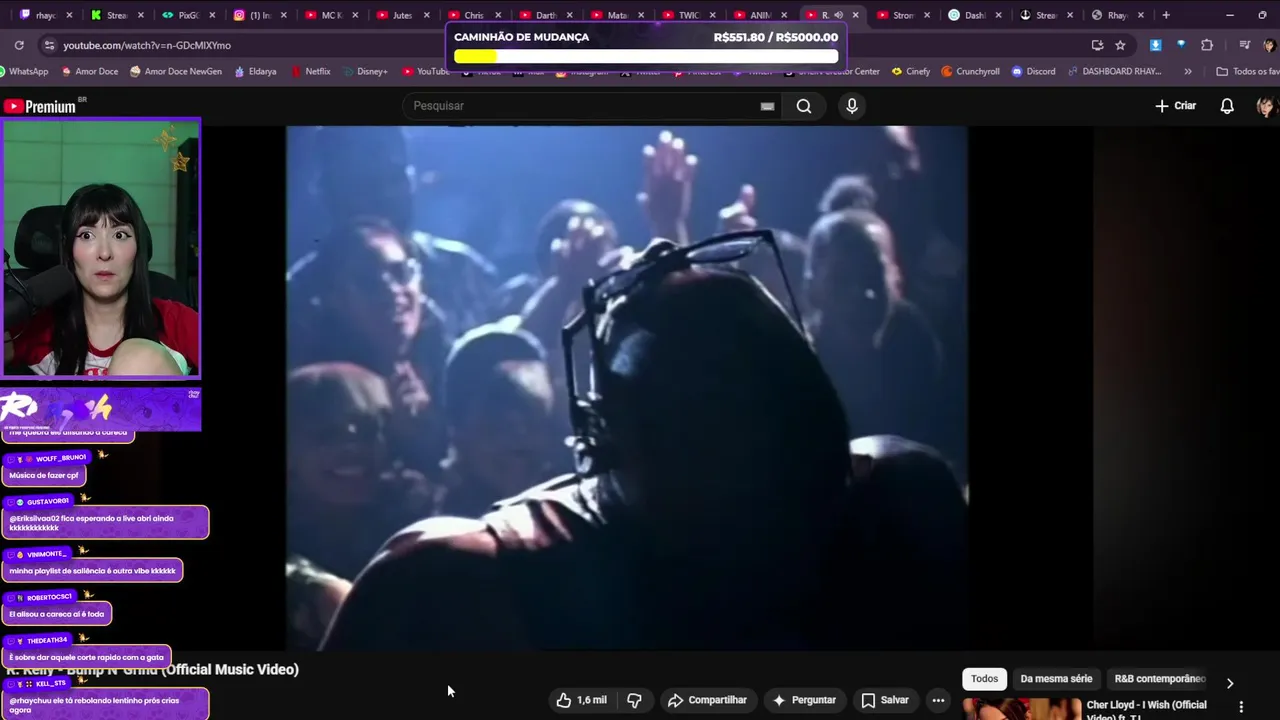Switch to the Instagram tab
This screenshot has height=720, width=1280.
[260, 15]
